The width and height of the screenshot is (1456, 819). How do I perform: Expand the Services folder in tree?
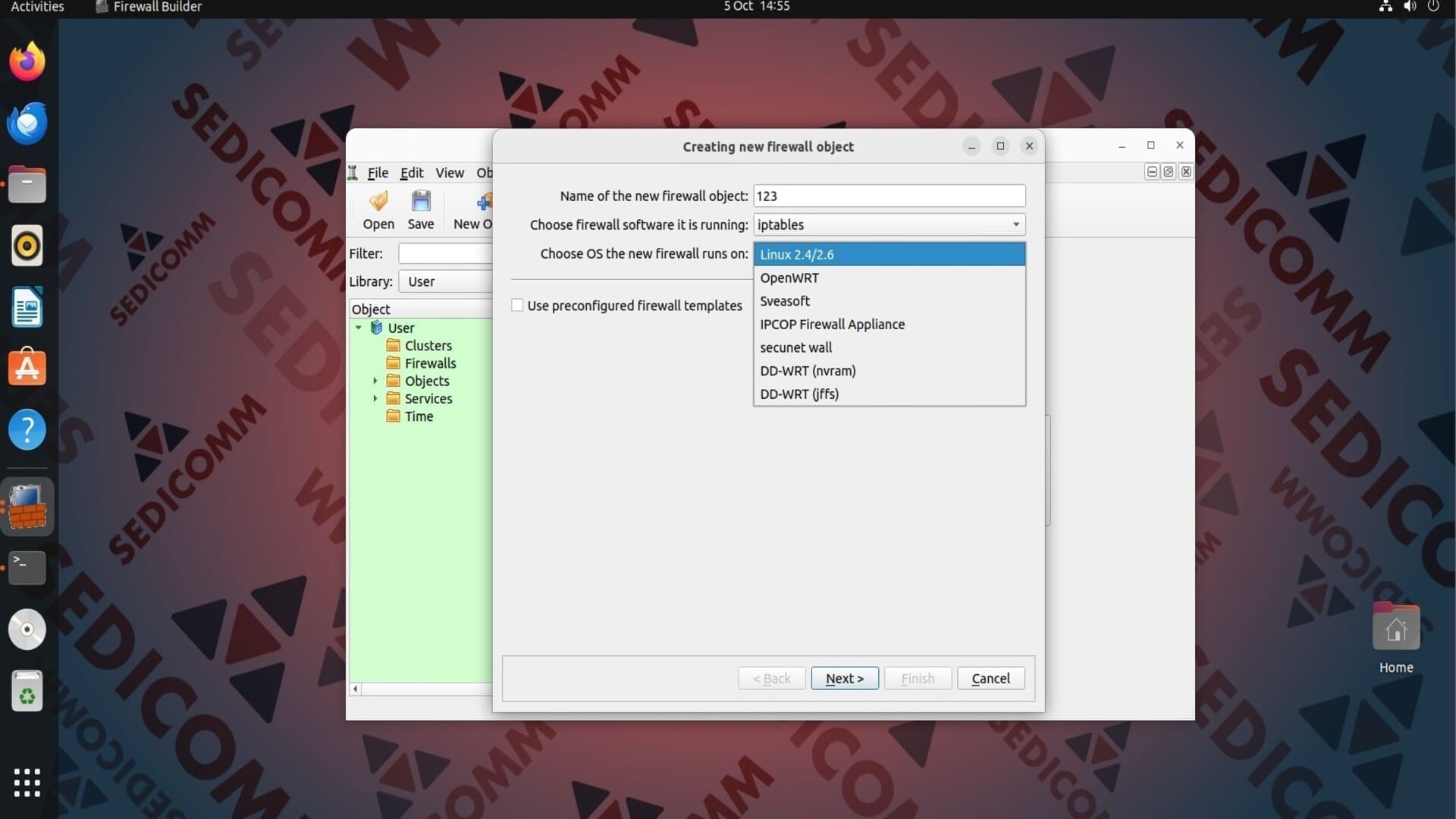pos(375,398)
